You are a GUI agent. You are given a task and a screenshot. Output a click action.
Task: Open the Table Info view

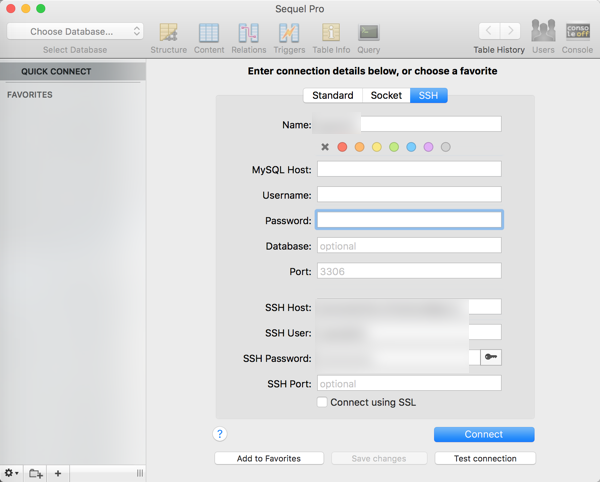tap(331, 38)
